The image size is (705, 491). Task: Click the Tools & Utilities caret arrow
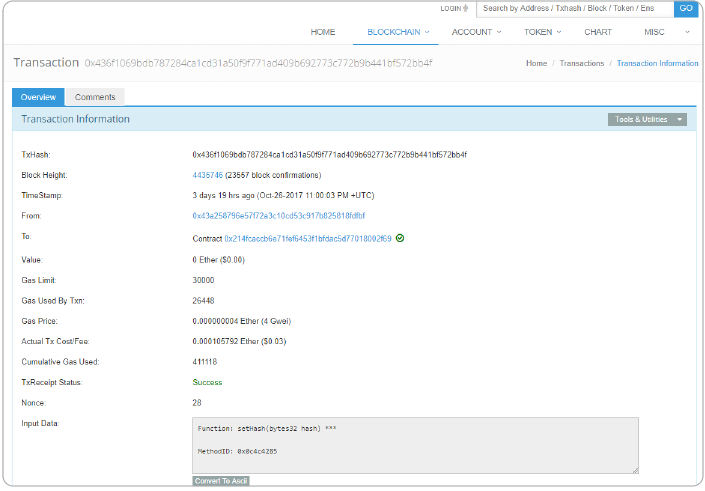coord(680,119)
